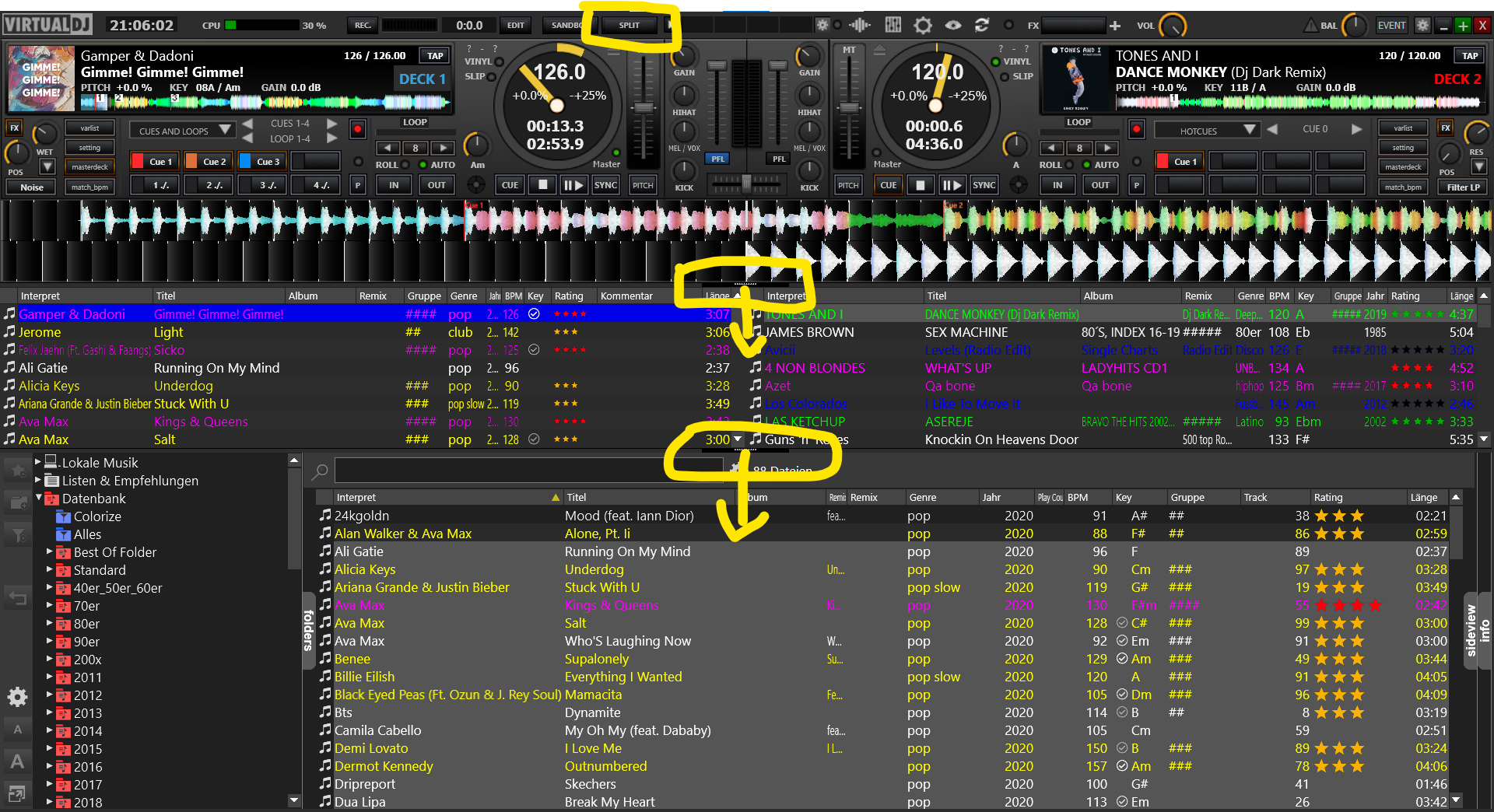Image resolution: width=1494 pixels, height=812 pixels.
Task: Click deck 2 red record cue button
Action: [x=1137, y=128]
